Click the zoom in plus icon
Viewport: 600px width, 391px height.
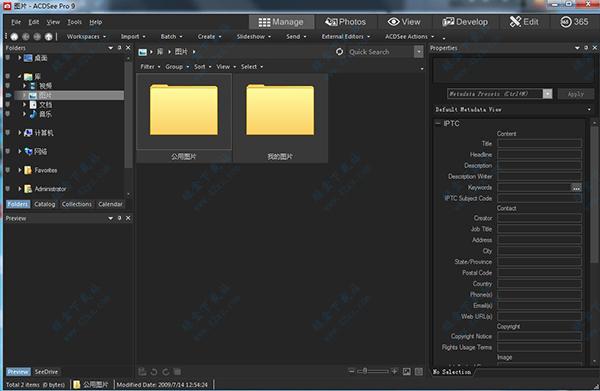(394, 371)
